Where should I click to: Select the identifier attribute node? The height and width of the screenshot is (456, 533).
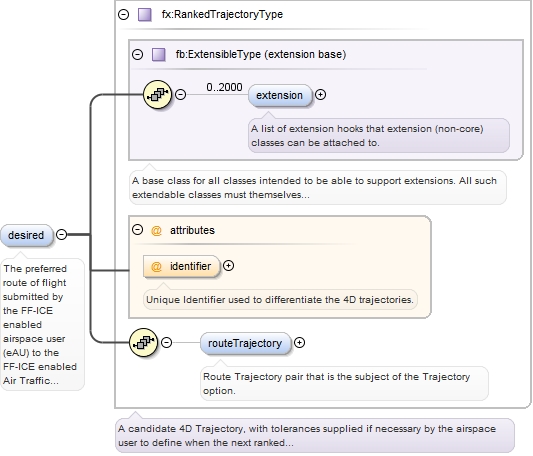[182, 266]
